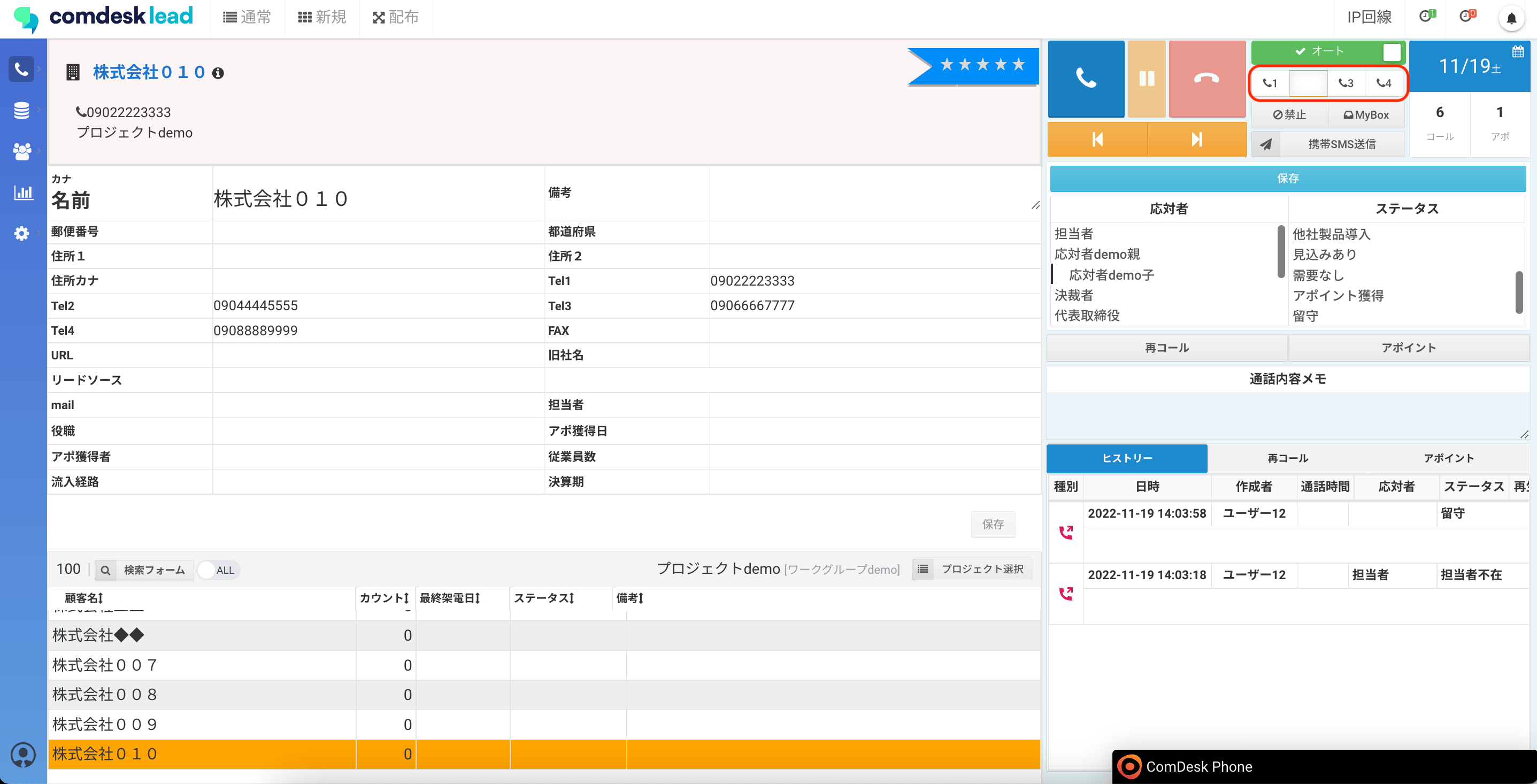
Task: Switch to the lower アポイント tab
Action: point(1449,458)
